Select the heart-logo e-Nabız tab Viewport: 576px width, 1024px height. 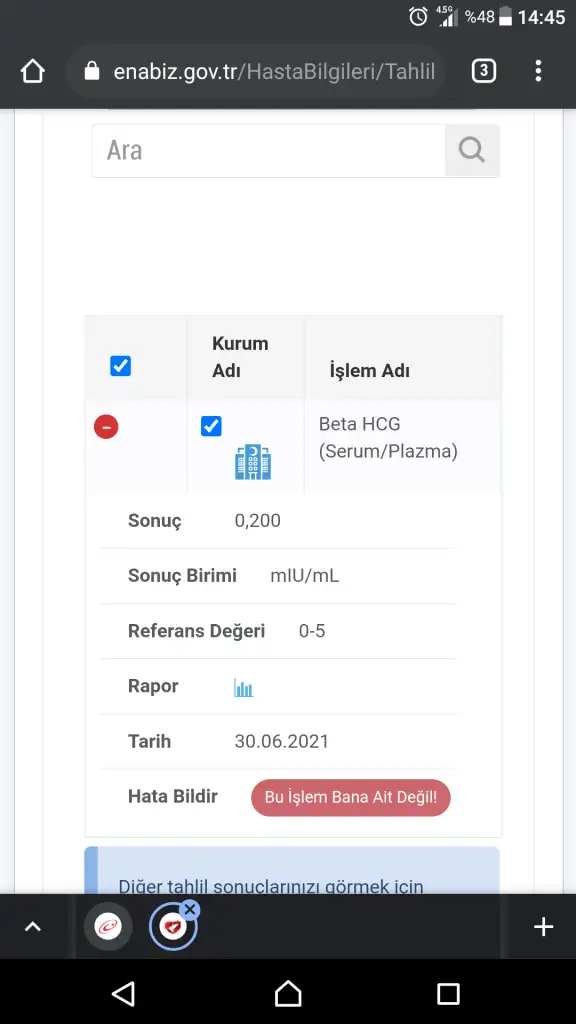pos(173,927)
